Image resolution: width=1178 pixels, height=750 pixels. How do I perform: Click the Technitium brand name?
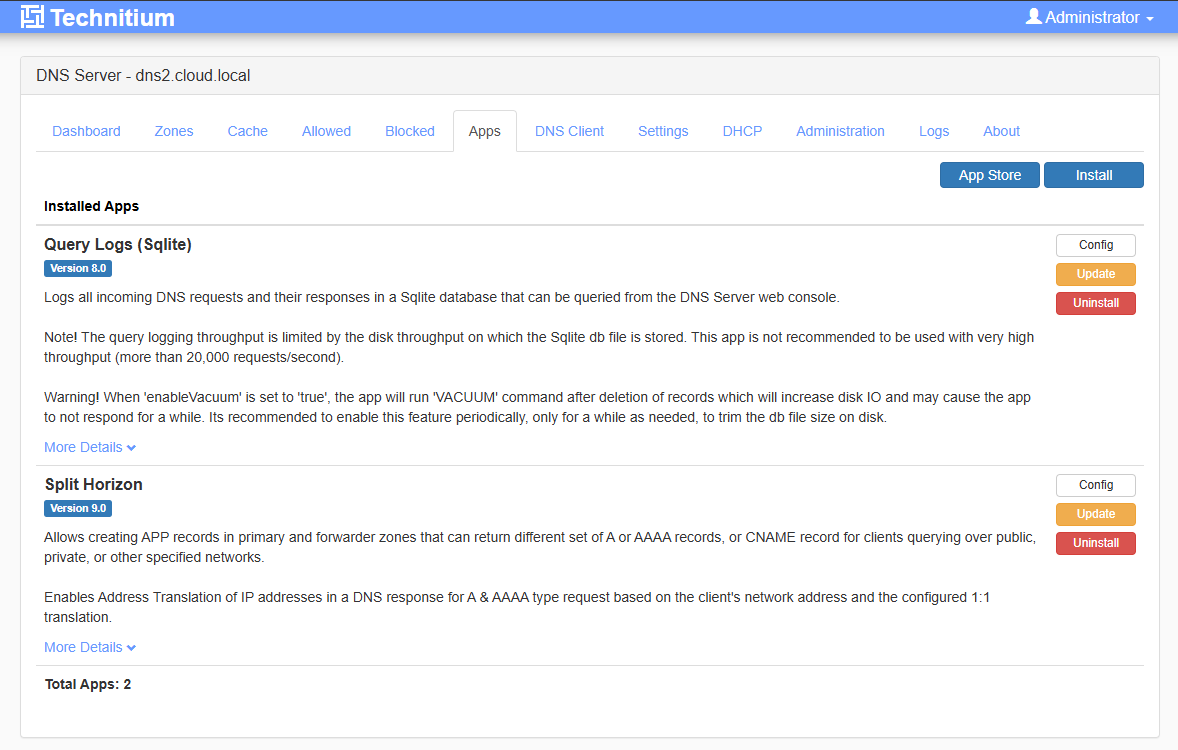point(113,17)
